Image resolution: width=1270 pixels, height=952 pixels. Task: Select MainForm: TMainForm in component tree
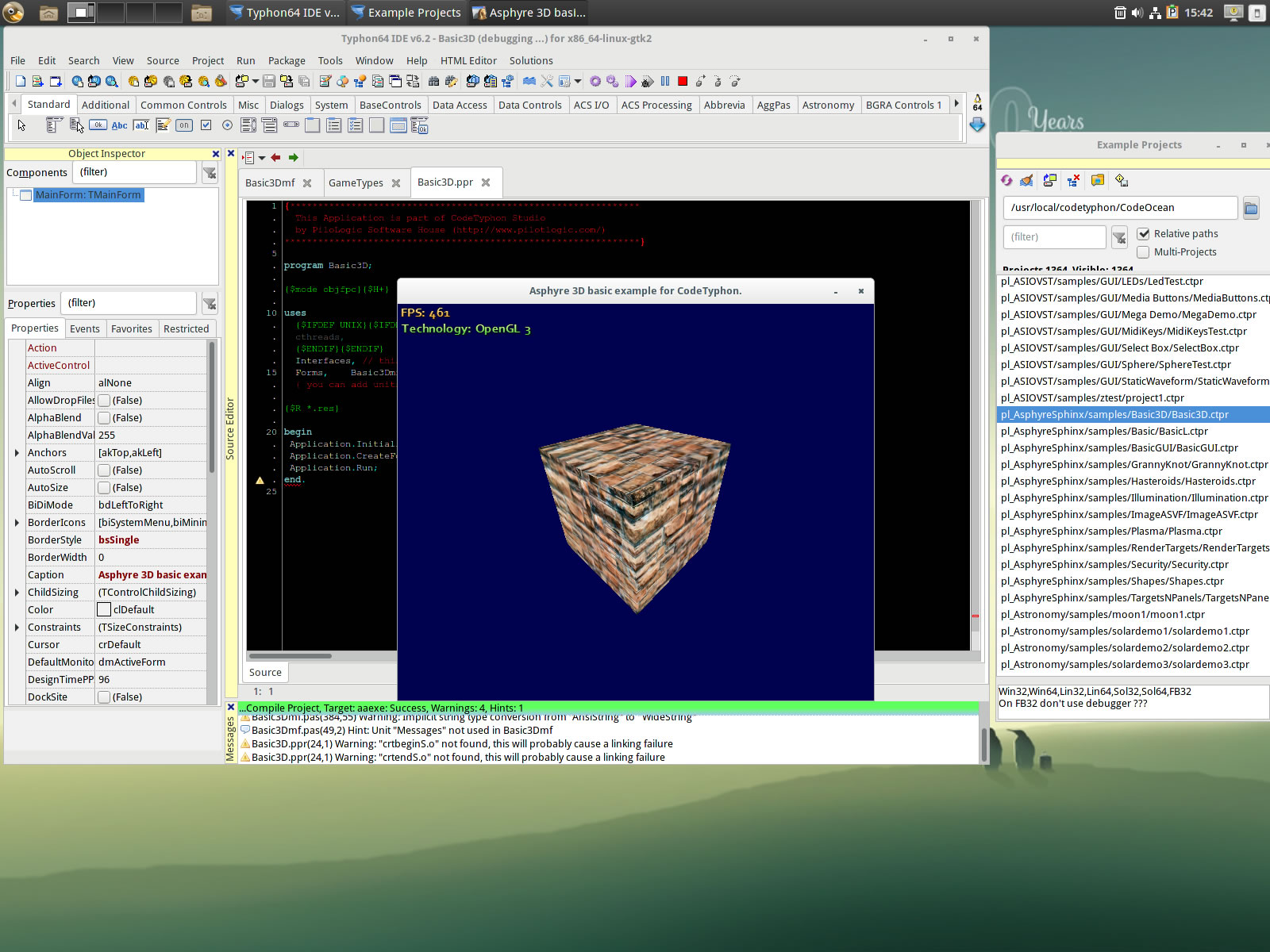tap(88, 195)
